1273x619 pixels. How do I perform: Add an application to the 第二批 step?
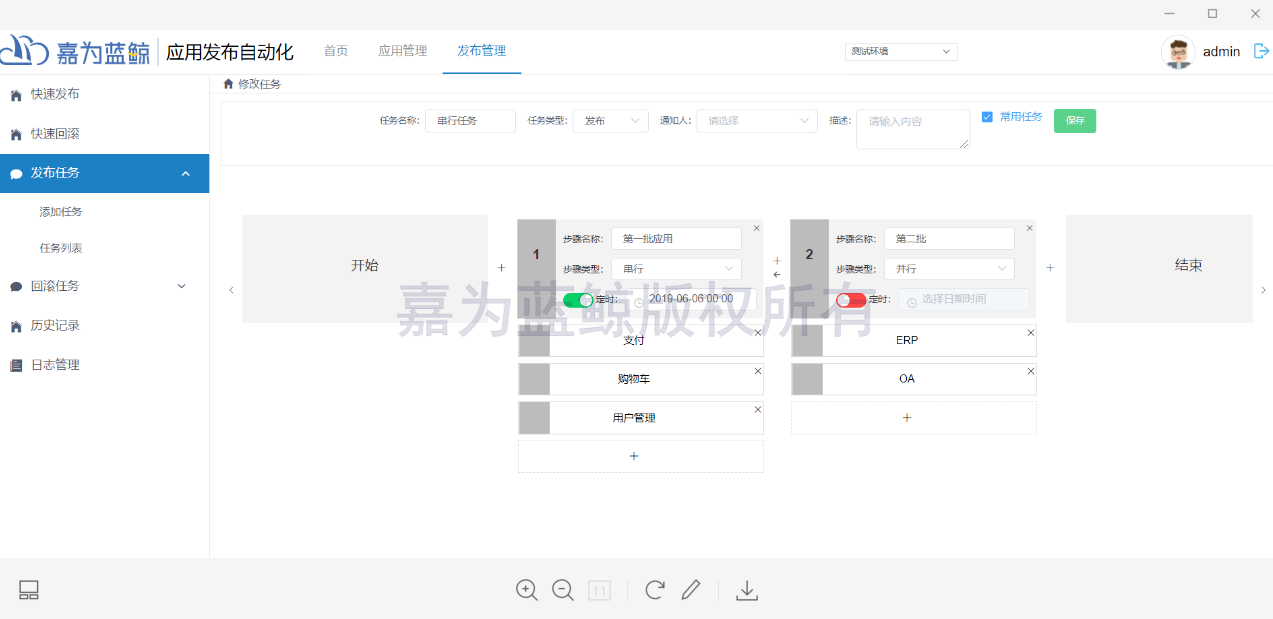pos(907,418)
